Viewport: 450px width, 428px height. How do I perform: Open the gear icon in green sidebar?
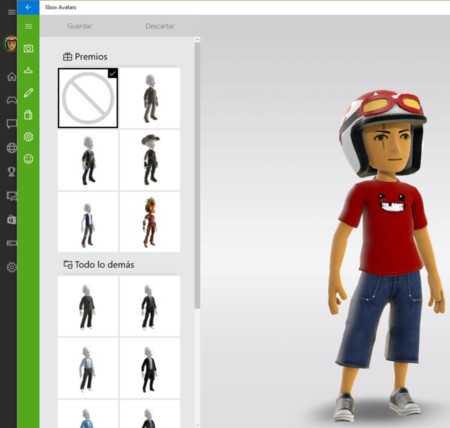(28, 137)
